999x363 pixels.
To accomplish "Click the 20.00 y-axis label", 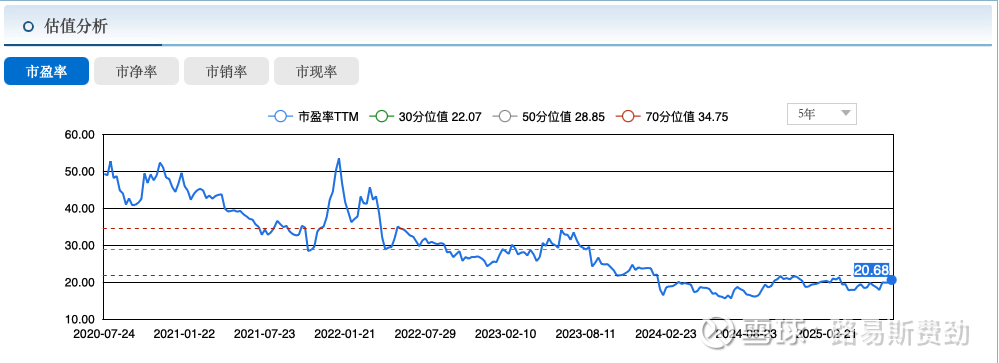I will (x=80, y=283).
